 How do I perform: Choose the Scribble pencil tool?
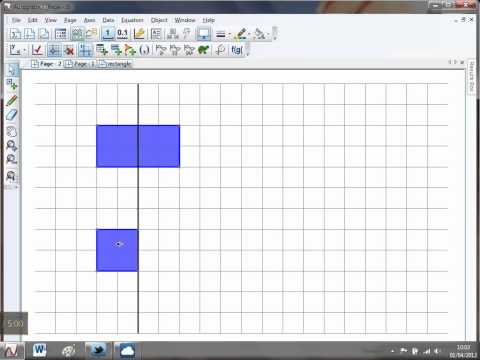[x=12, y=100]
